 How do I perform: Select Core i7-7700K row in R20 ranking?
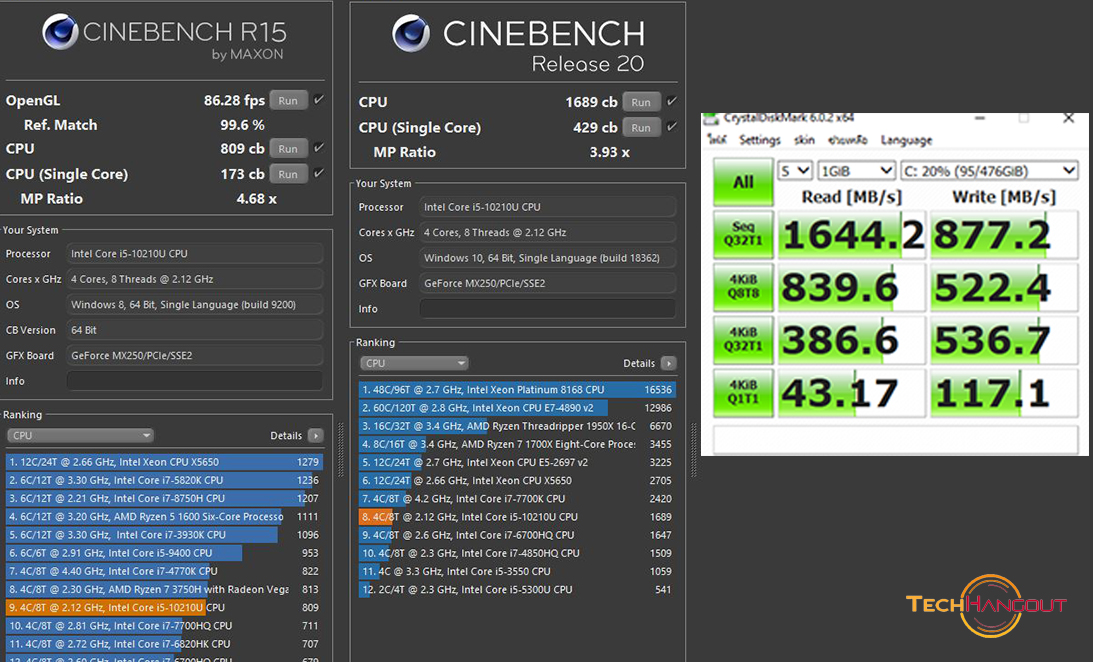pyautogui.click(x=517, y=498)
